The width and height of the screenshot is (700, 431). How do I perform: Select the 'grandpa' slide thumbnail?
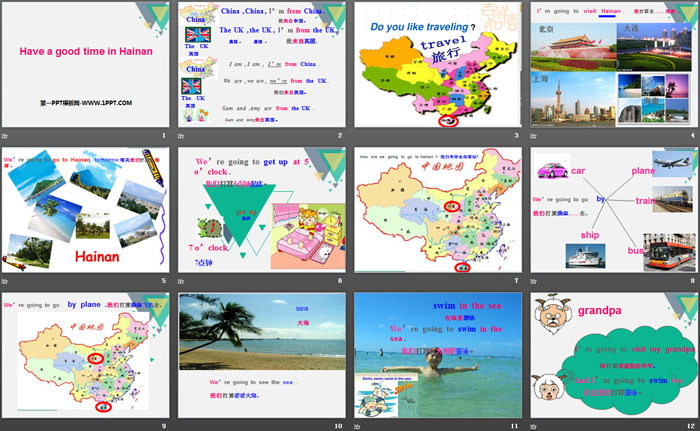pos(614,355)
